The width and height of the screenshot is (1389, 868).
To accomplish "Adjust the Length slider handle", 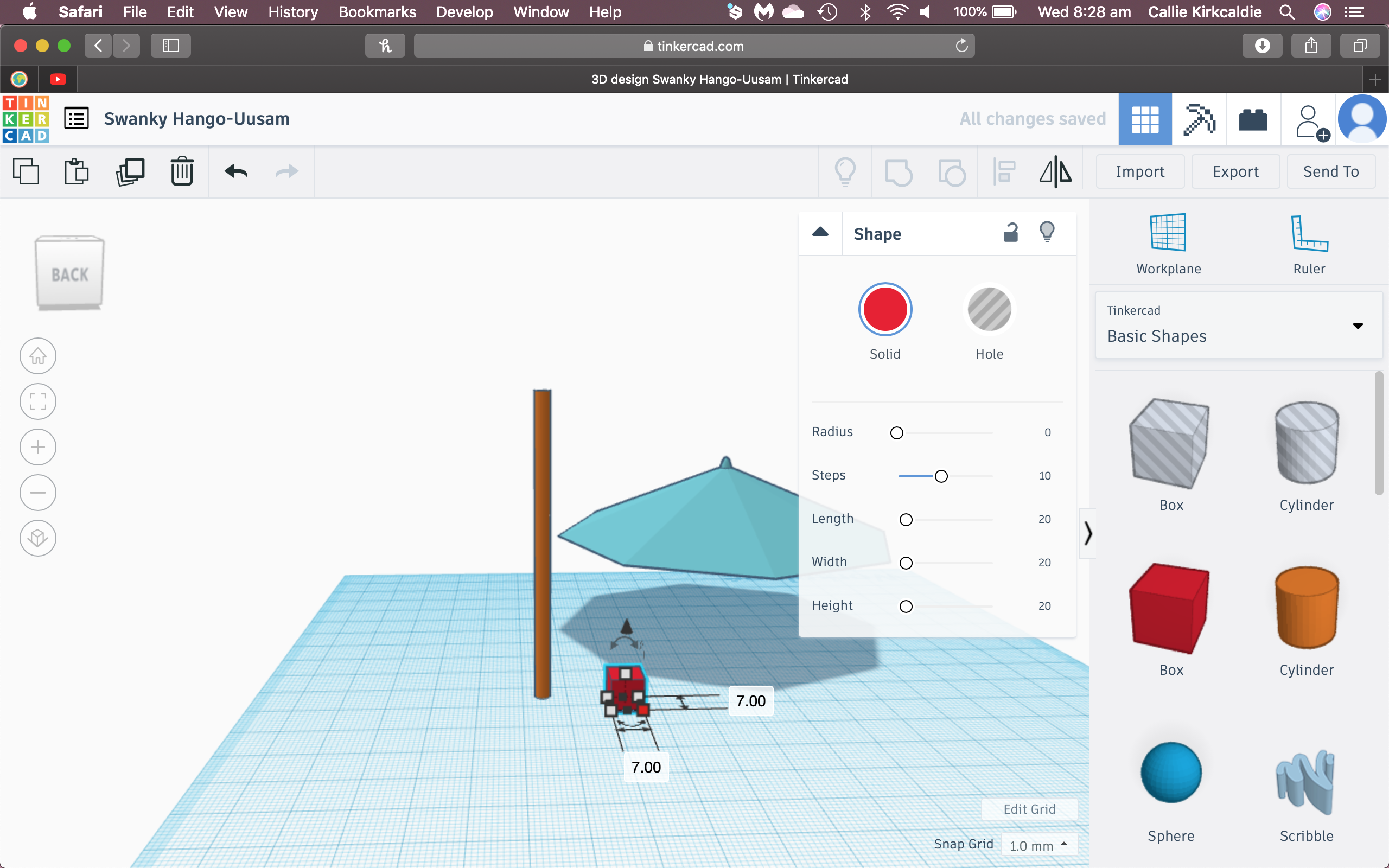I will [906, 520].
